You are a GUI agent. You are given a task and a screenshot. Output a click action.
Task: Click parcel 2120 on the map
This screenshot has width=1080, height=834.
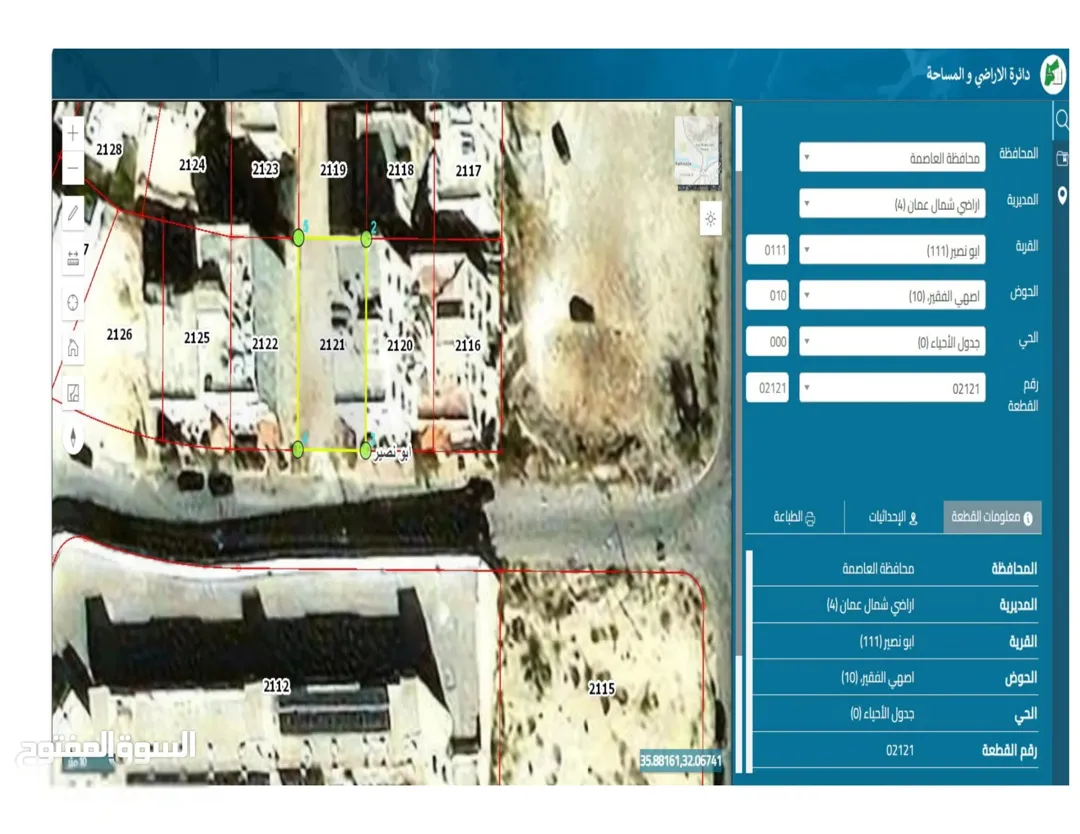(x=399, y=344)
